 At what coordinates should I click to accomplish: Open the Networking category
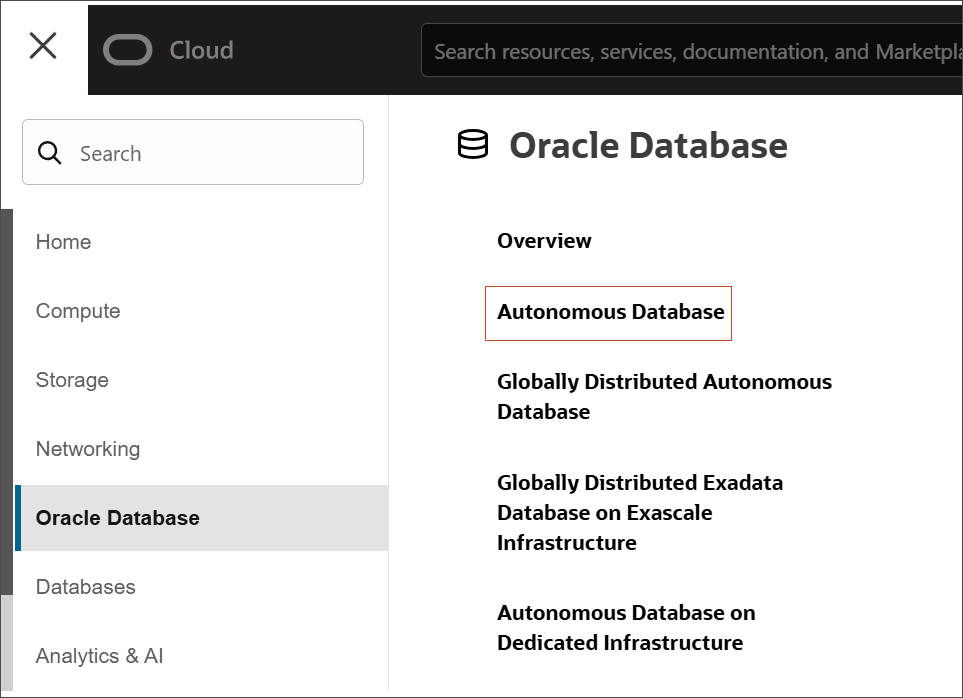(x=88, y=449)
